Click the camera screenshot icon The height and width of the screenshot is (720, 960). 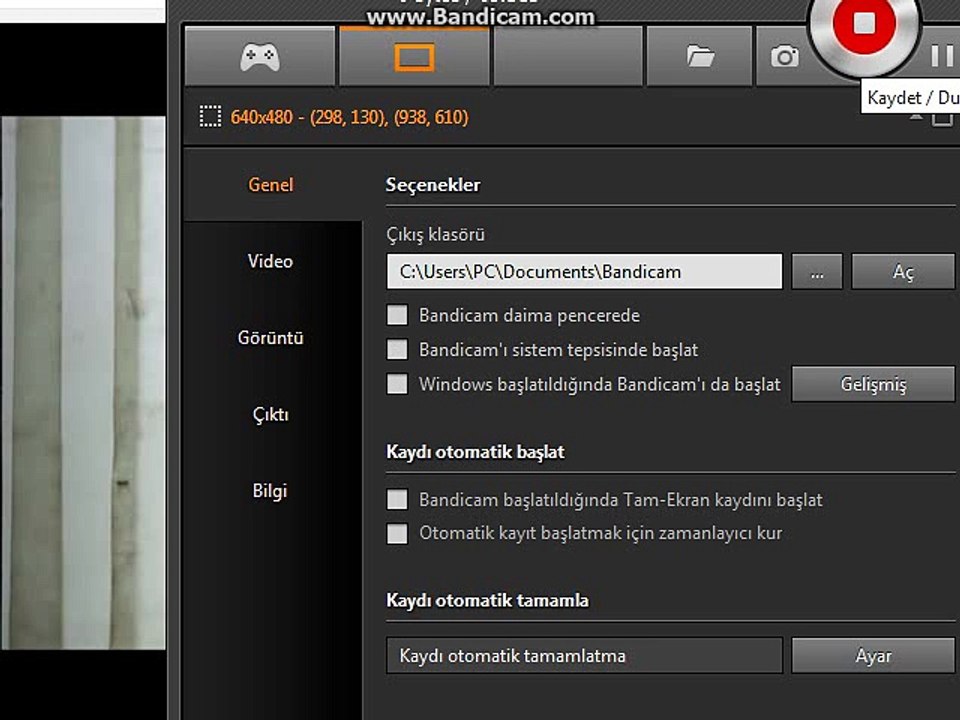(785, 57)
